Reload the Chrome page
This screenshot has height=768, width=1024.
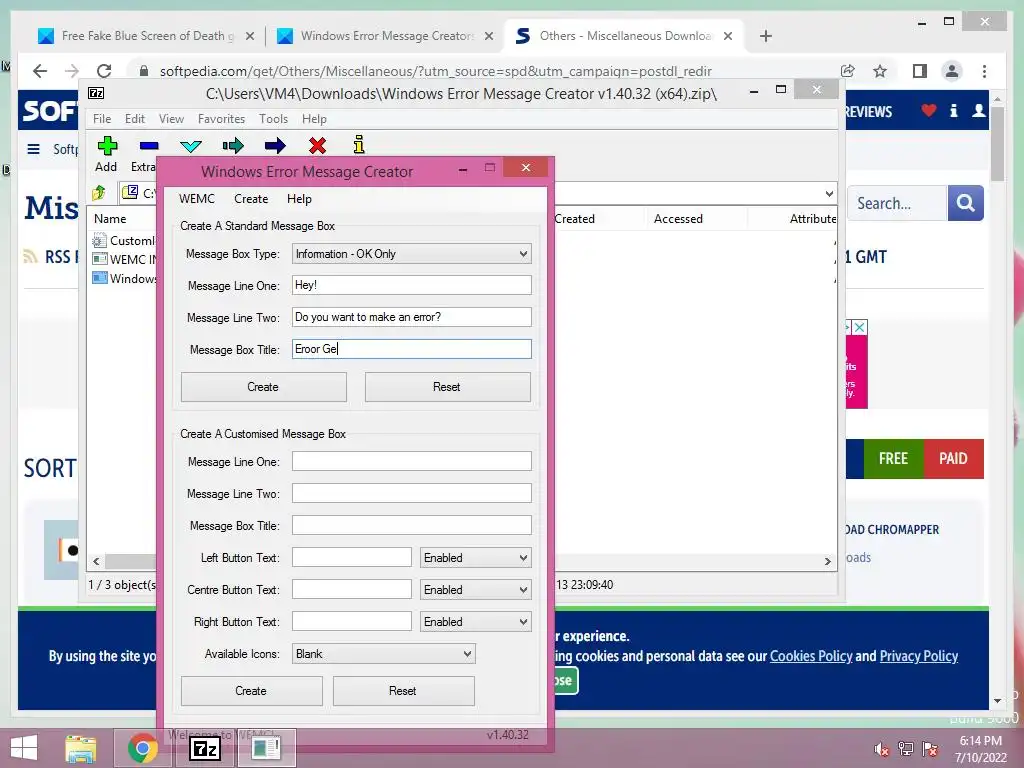tap(104, 71)
